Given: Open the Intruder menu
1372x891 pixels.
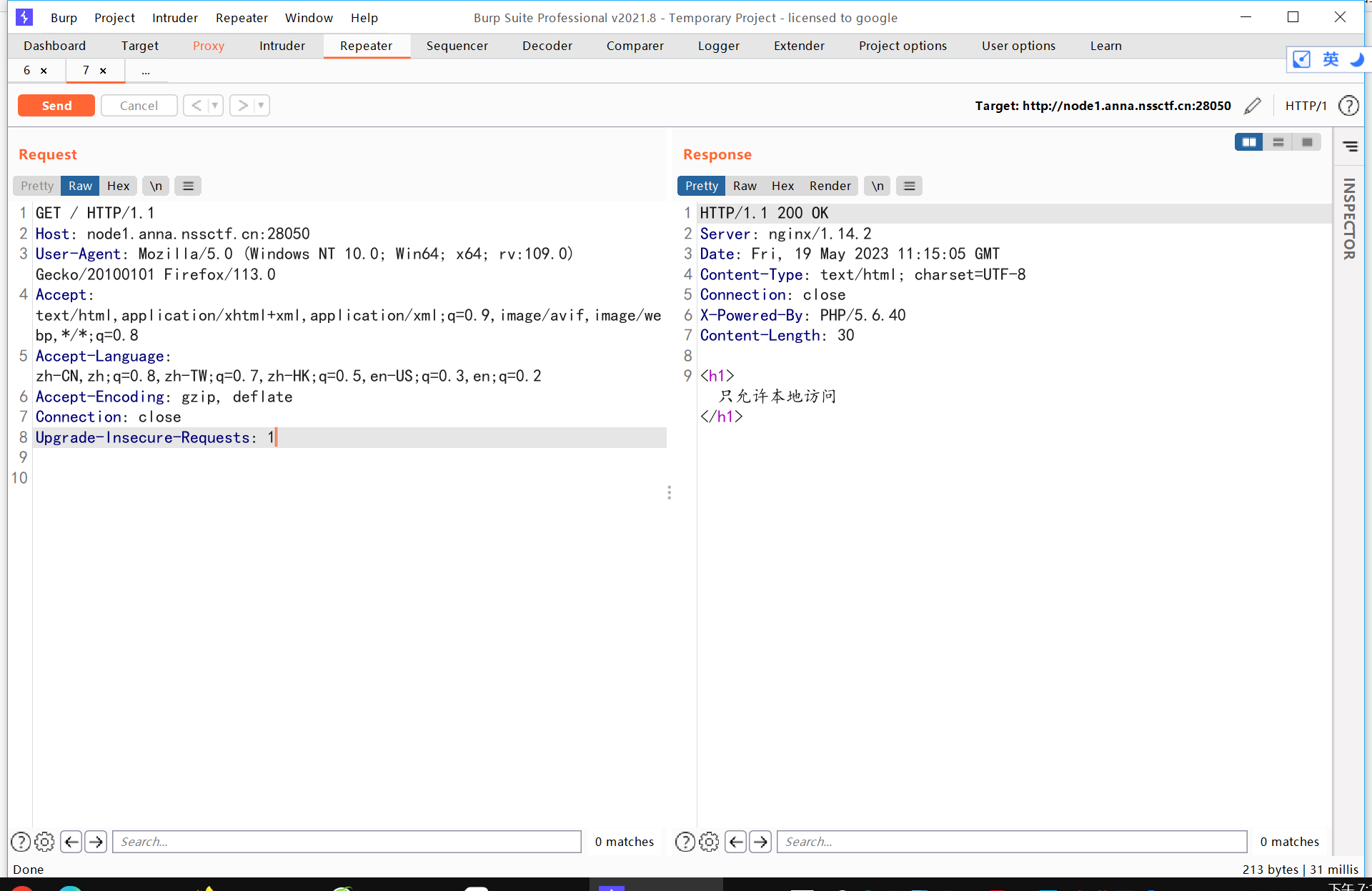Looking at the screenshot, I should (x=175, y=18).
